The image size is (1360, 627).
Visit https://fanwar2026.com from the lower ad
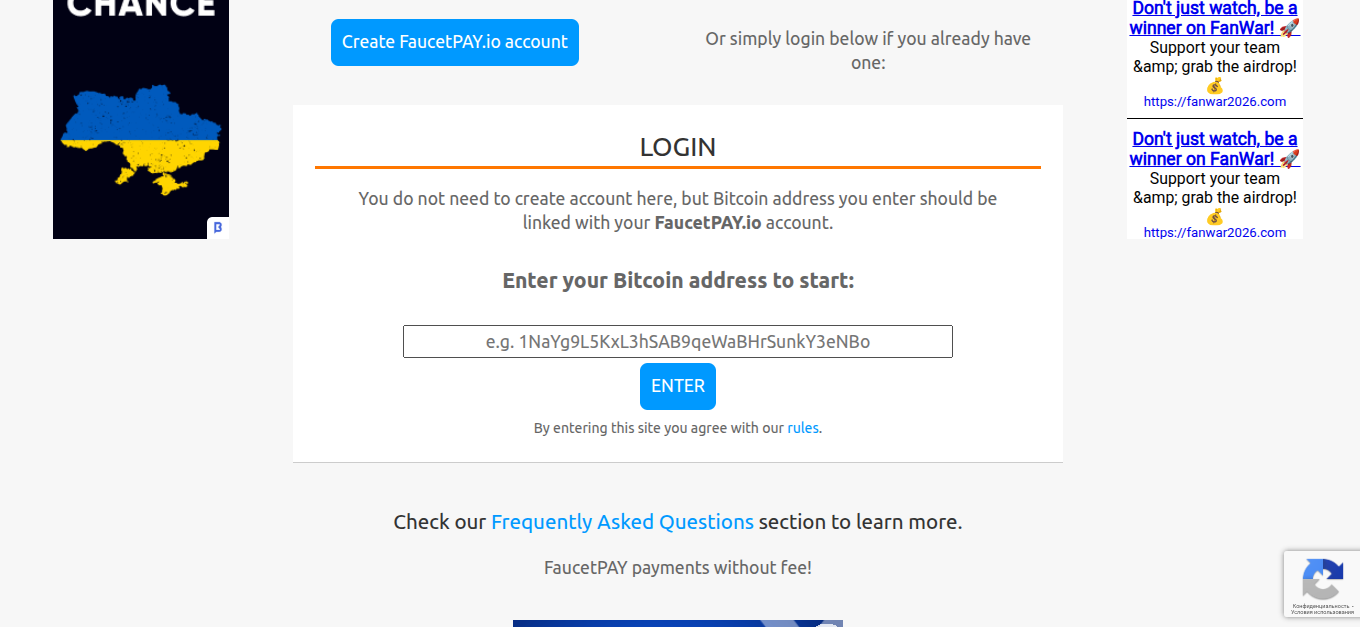pos(1214,232)
